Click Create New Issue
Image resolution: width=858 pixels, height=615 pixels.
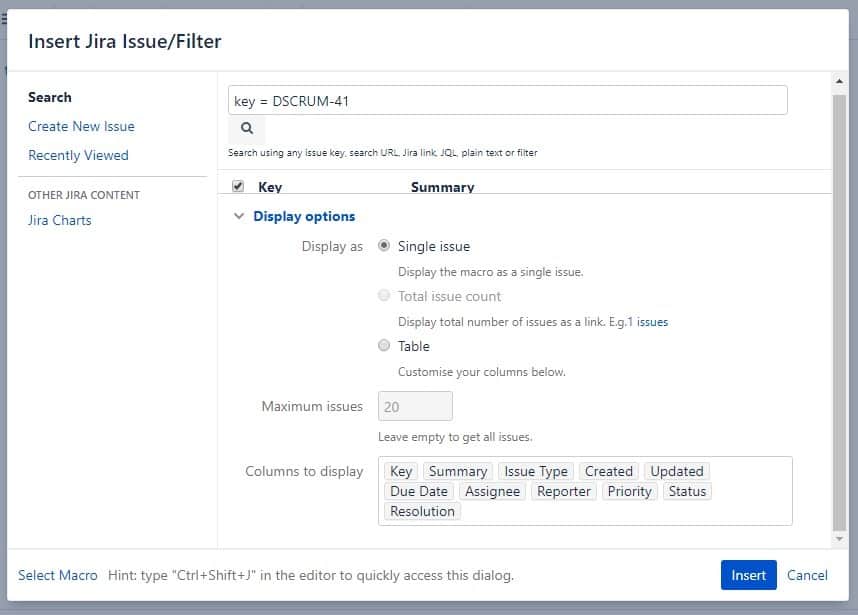coord(80,126)
